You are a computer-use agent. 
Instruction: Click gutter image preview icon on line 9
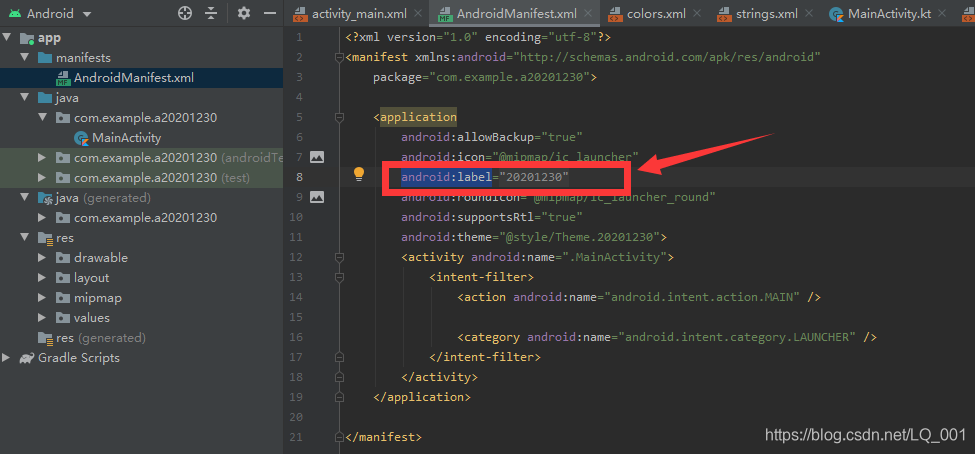tap(317, 197)
